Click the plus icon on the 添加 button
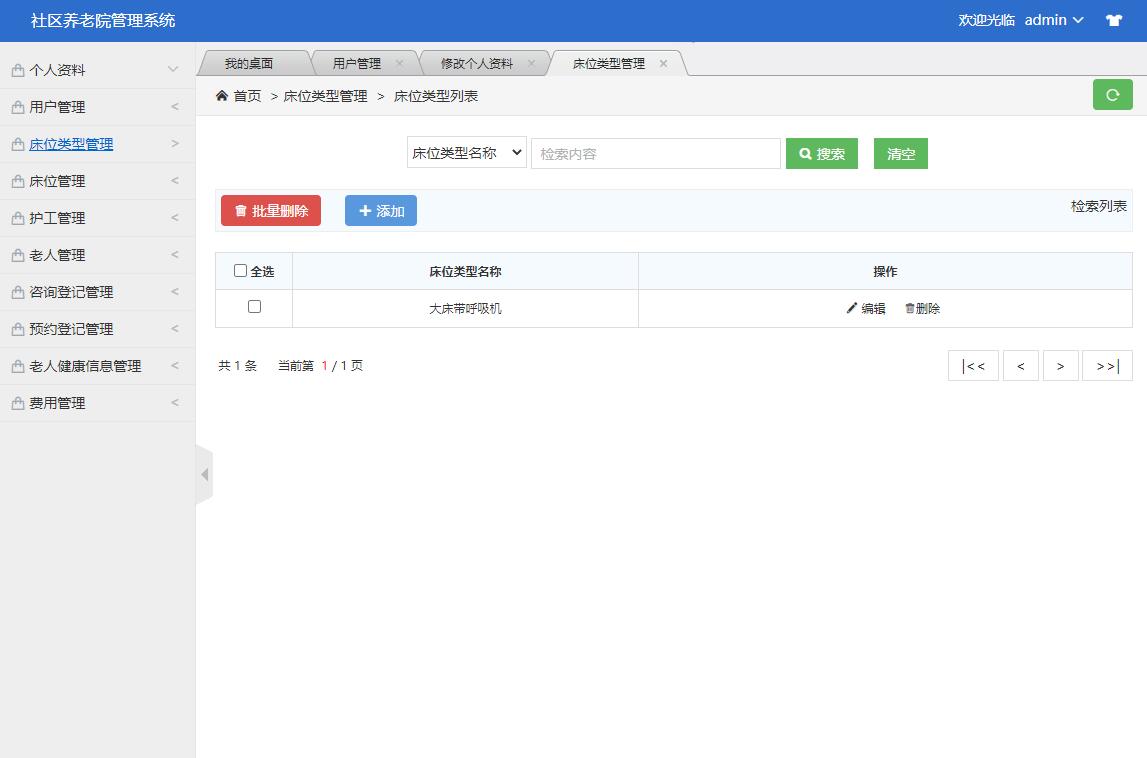This screenshot has width=1147, height=758. click(366, 210)
